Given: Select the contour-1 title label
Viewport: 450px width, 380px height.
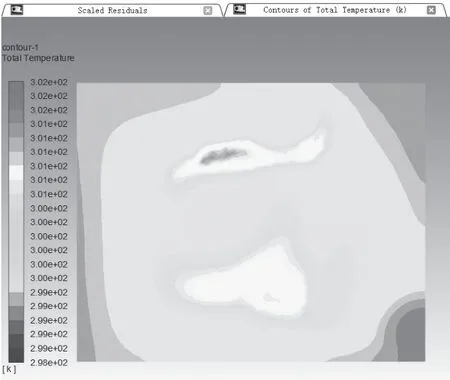Looking at the screenshot, I should click(x=20, y=47).
